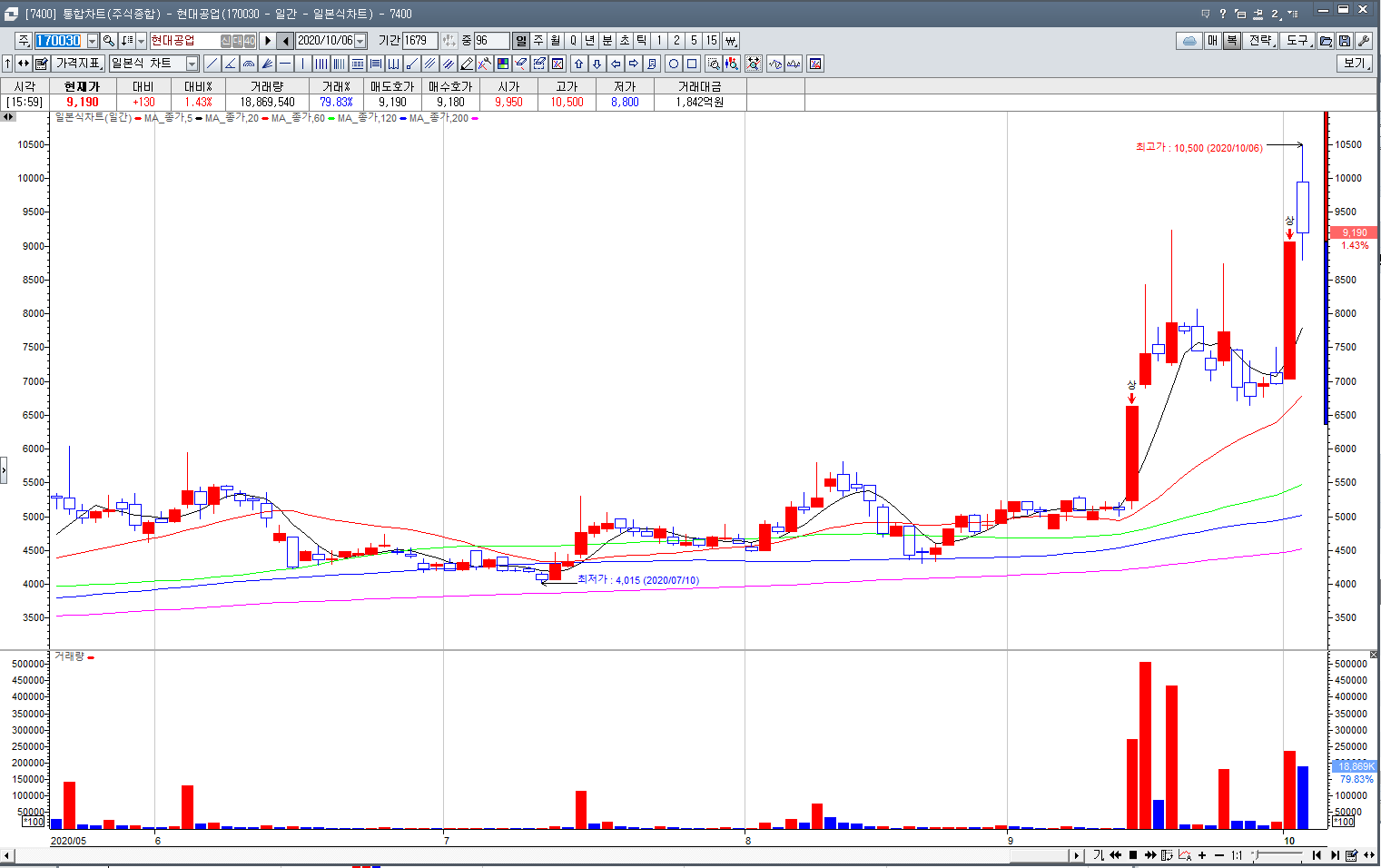Open the date 2020/10/06 dropdown

(x=360, y=41)
